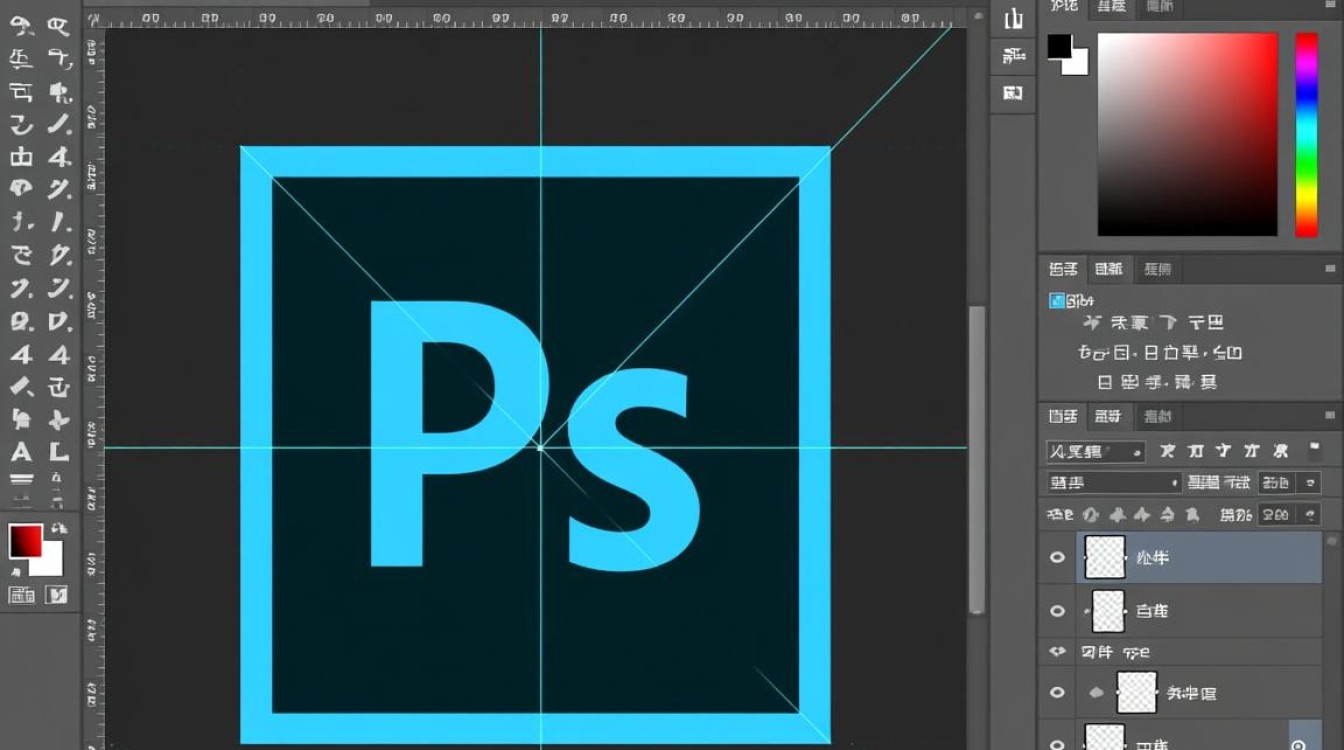Switch to the second tab of the Color panel
The image size is (1344, 750).
point(1110,8)
